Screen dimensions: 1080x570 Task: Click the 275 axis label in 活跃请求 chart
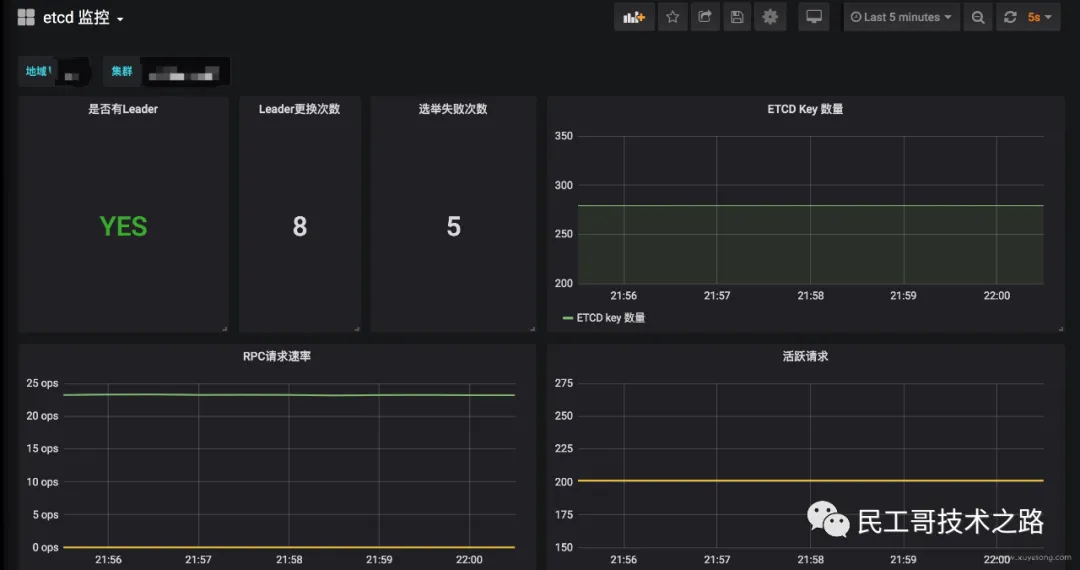coord(563,383)
